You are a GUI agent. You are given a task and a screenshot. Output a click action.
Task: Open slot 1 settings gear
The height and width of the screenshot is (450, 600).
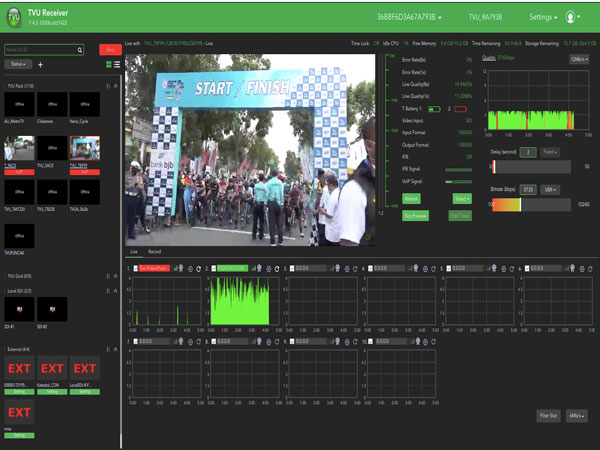click(190, 269)
